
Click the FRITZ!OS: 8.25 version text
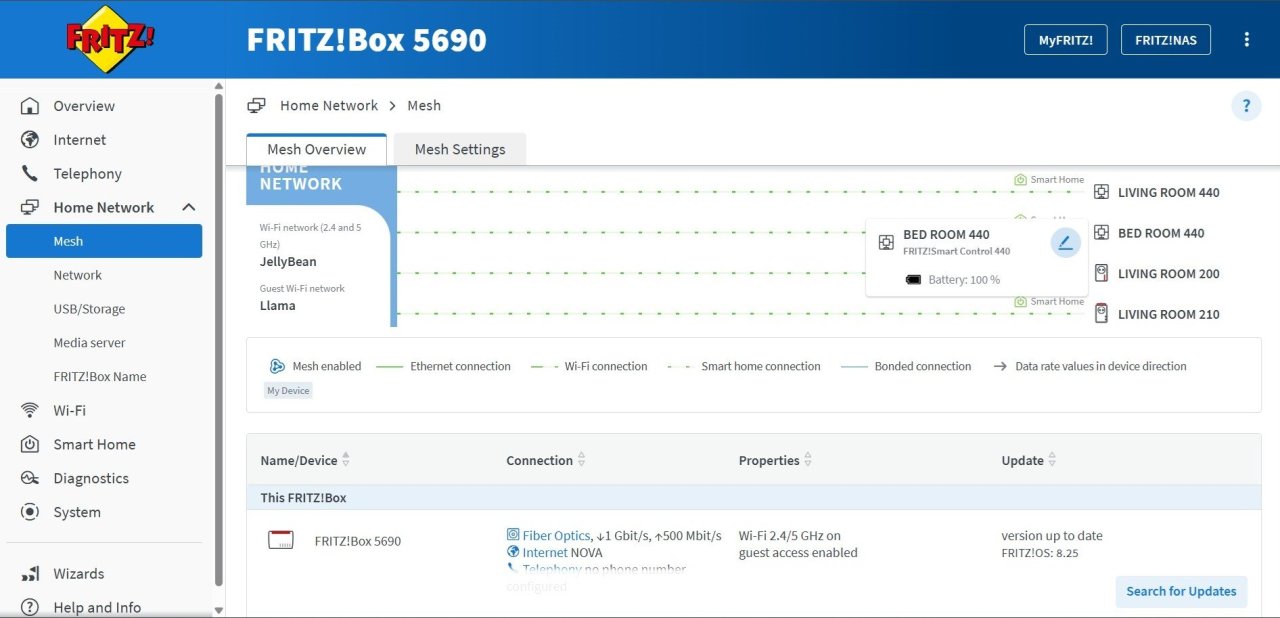click(1040, 553)
